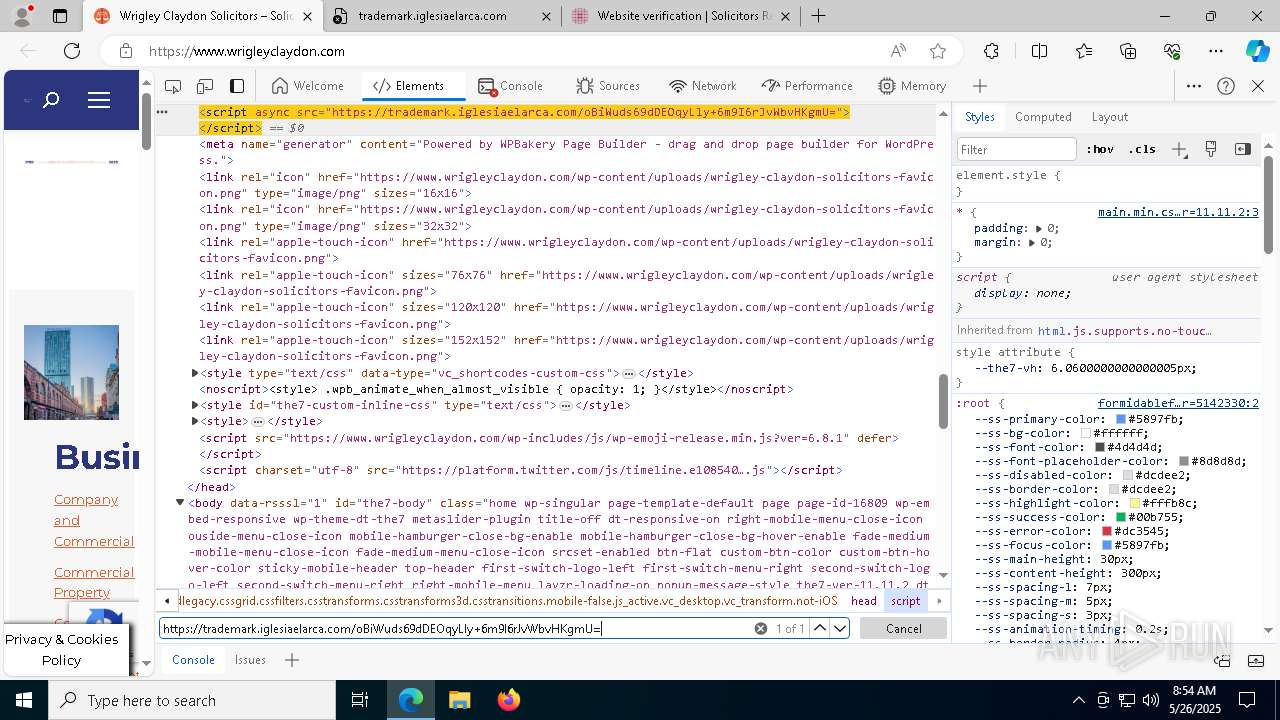Open the Memory DevTools tab
1280x720 pixels.
click(x=912, y=86)
